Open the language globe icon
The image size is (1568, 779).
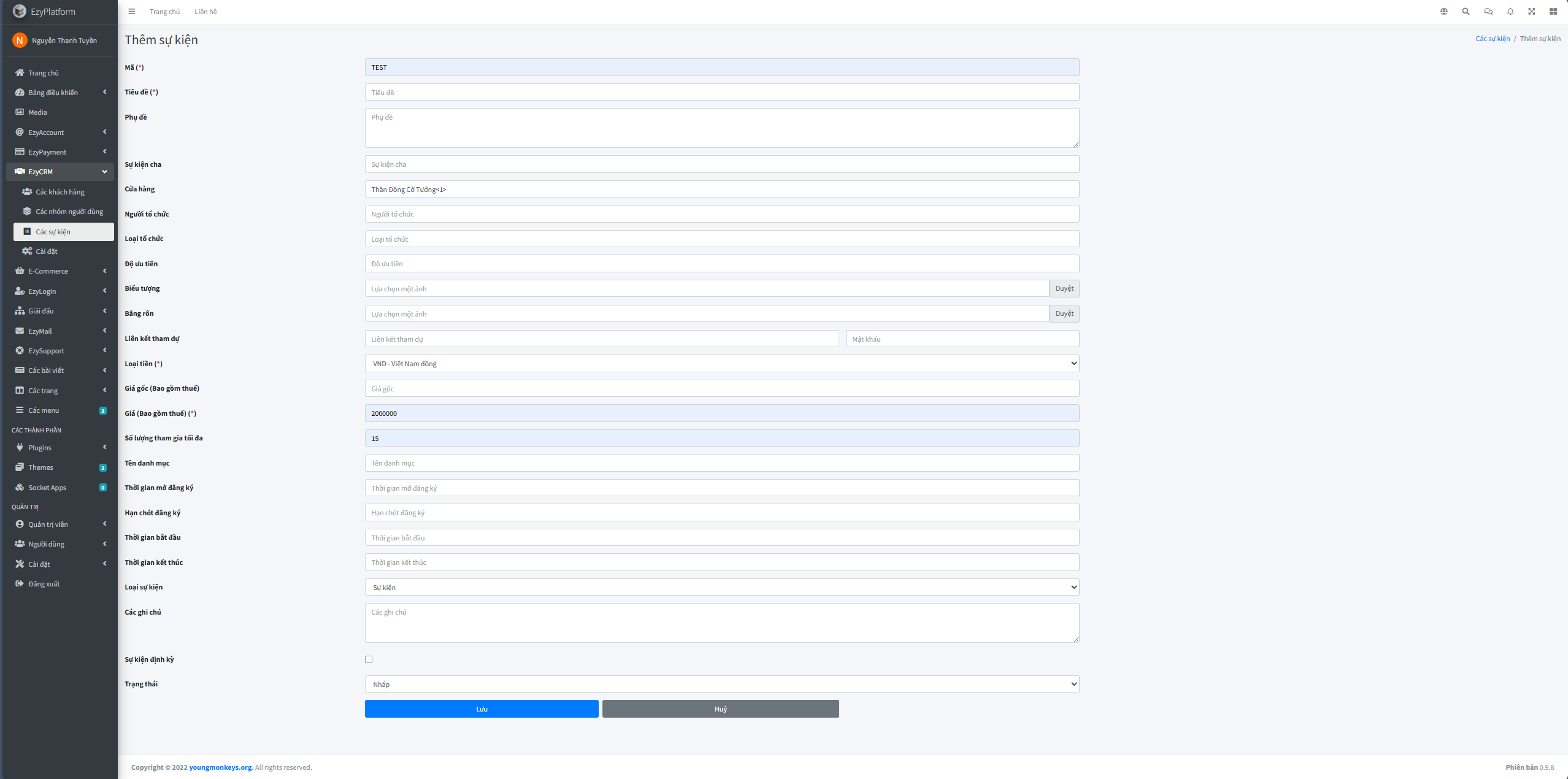tap(1444, 12)
